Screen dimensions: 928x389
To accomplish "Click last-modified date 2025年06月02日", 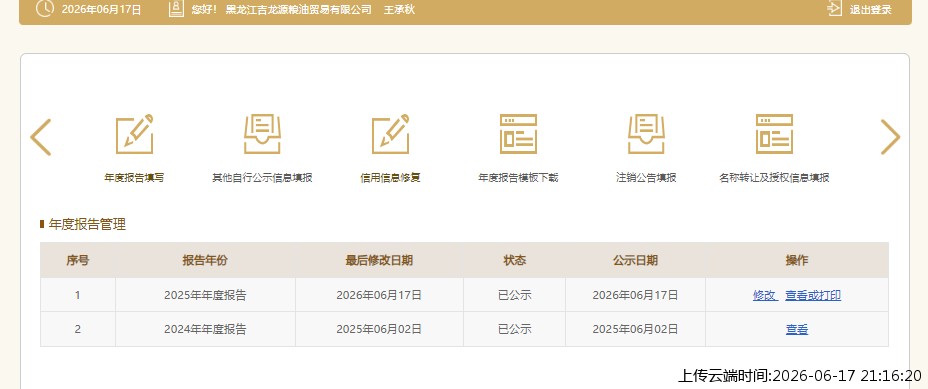I will (x=379, y=329).
